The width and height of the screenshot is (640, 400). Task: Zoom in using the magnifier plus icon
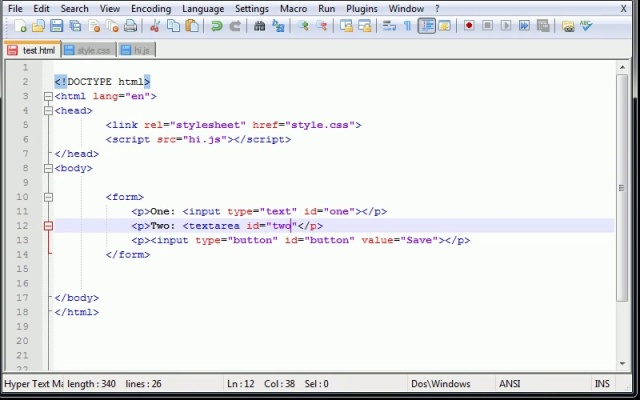pyautogui.click(x=303, y=26)
